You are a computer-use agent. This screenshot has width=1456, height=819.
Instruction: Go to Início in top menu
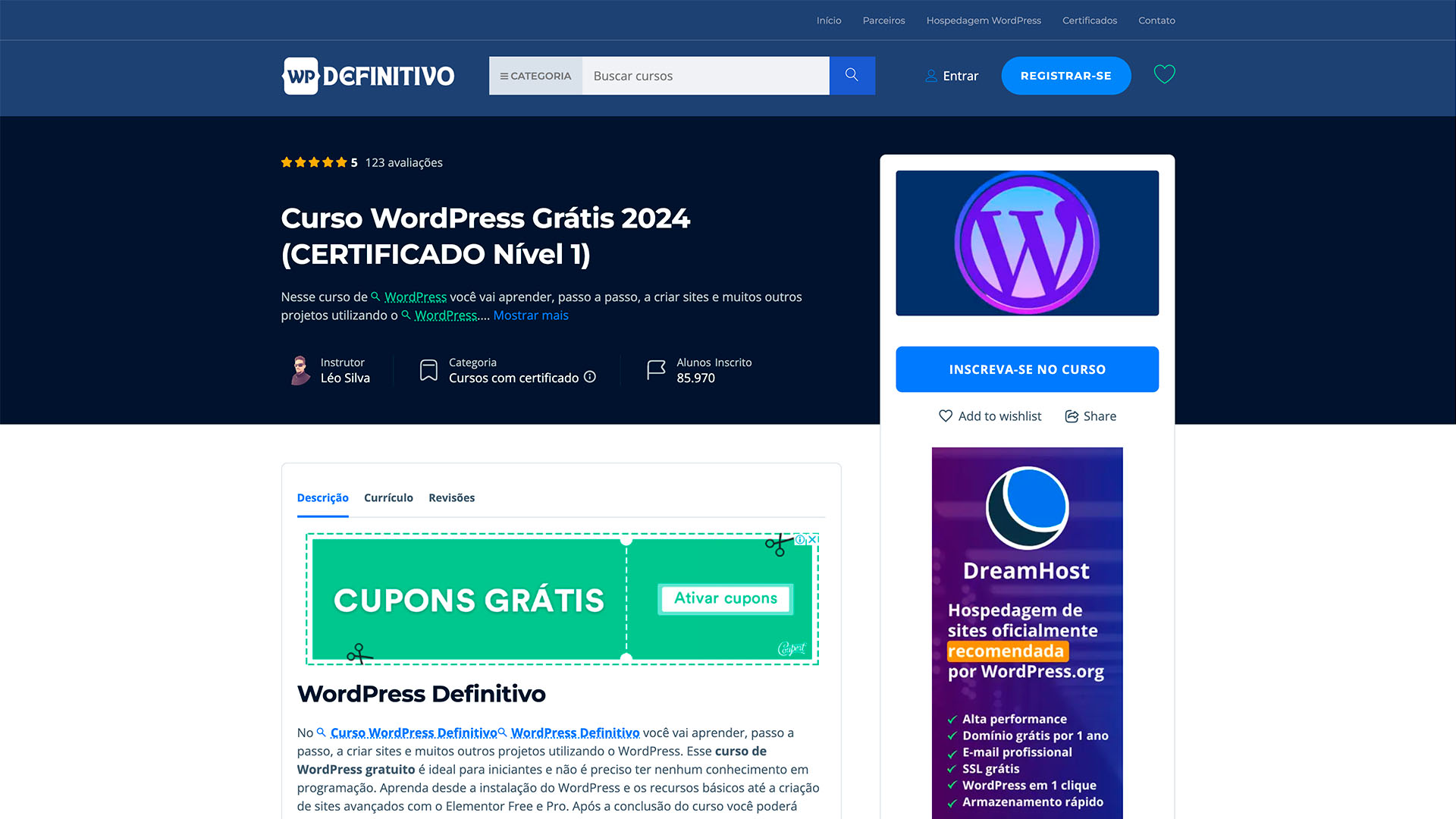tap(829, 20)
